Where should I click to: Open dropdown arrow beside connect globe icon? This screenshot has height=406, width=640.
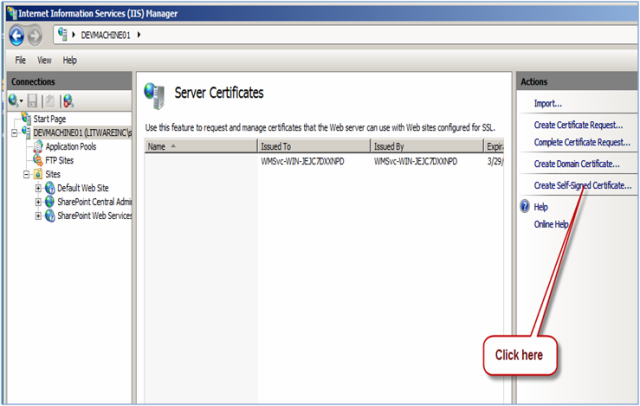21,101
